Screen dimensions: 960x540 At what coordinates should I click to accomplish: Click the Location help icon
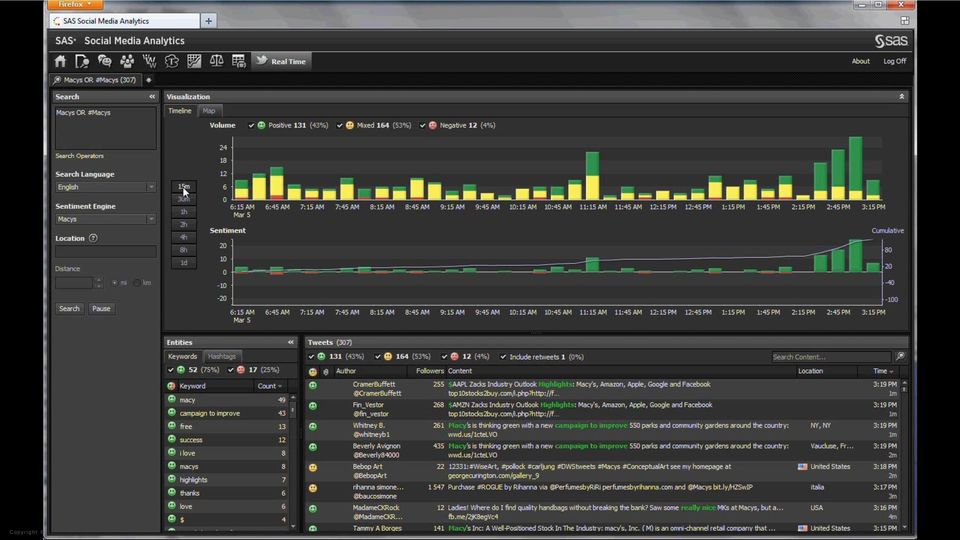[93, 238]
